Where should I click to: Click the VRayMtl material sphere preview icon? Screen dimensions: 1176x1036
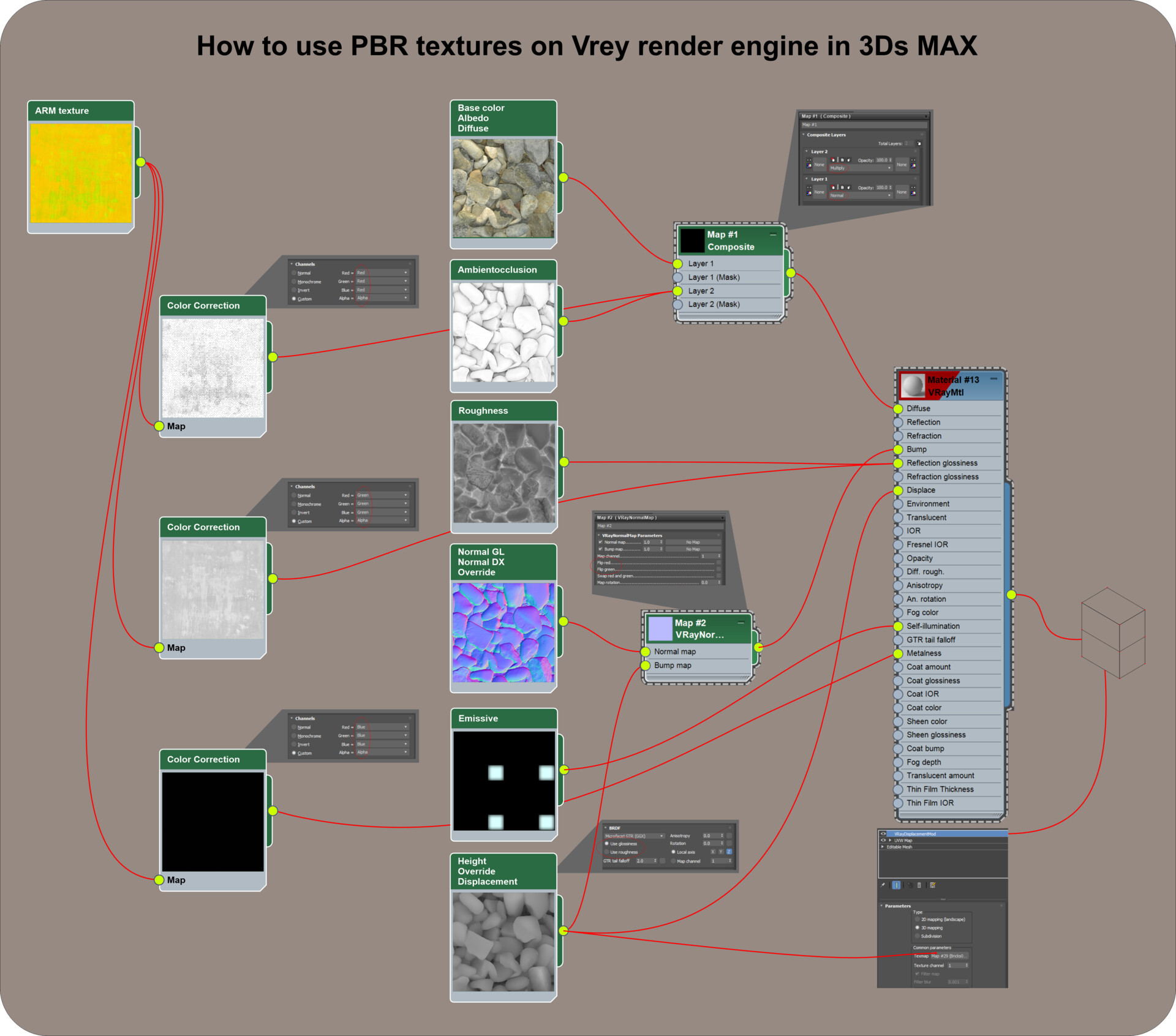(913, 386)
